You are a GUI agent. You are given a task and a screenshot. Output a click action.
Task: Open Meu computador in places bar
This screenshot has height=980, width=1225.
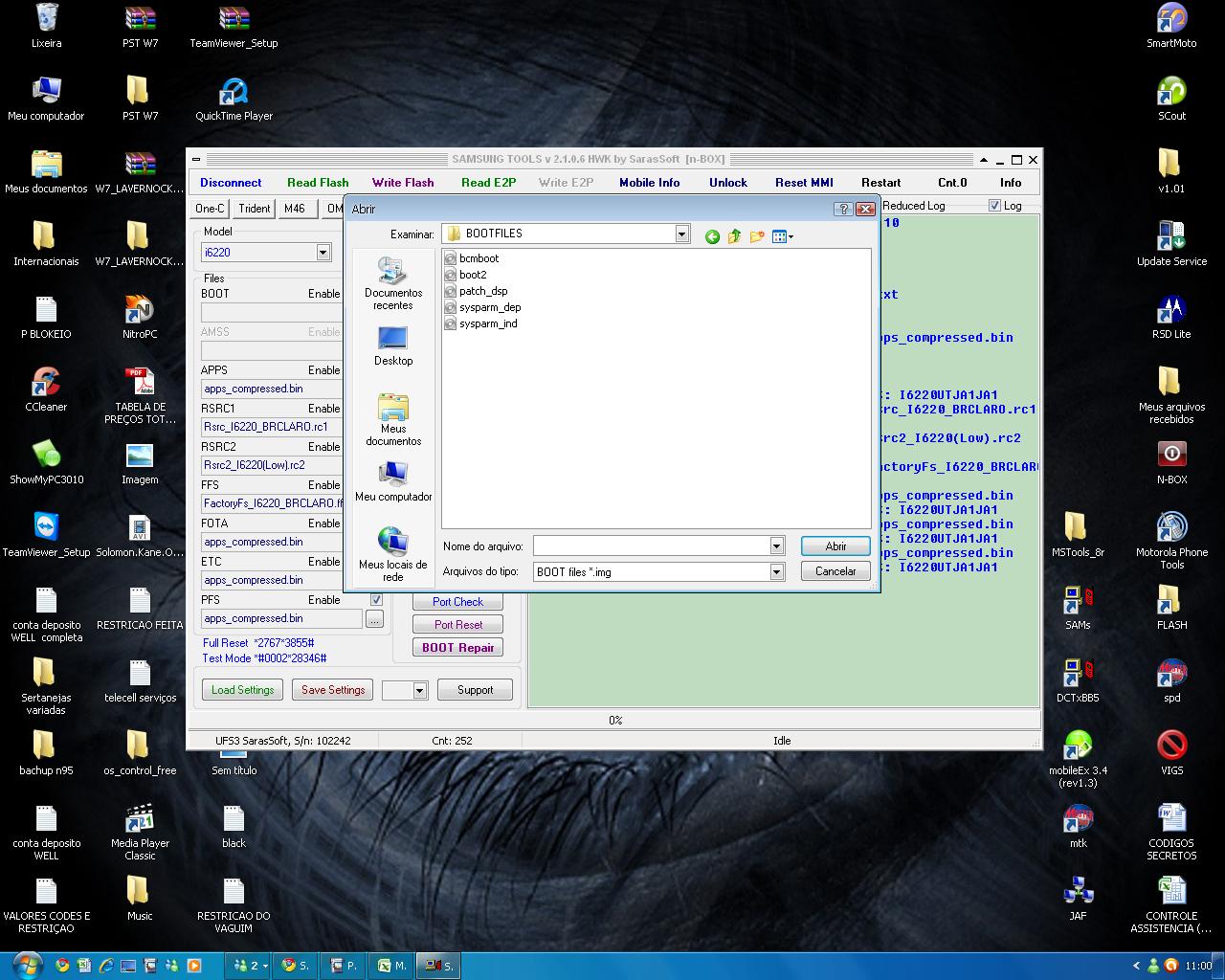(x=393, y=481)
